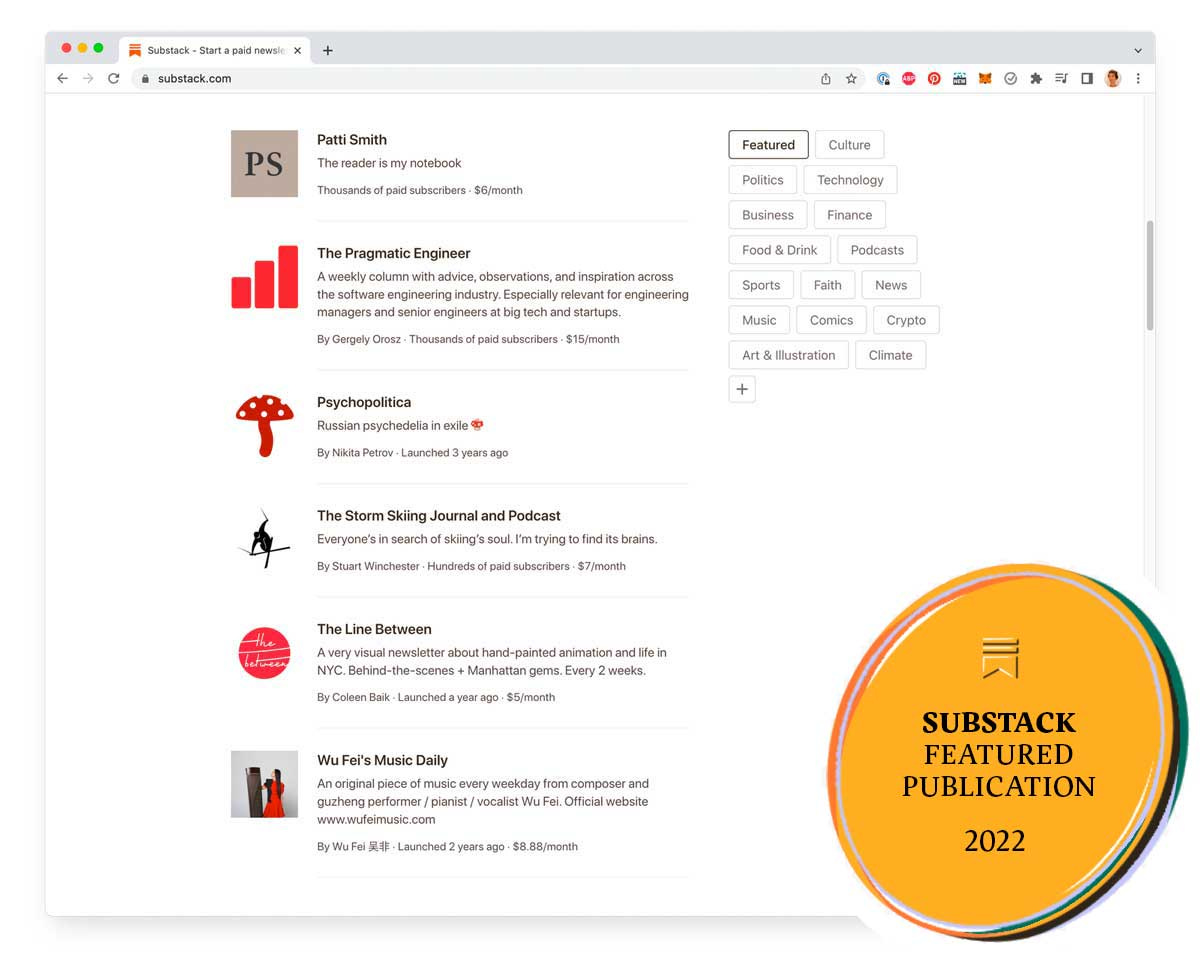The height and width of the screenshot is (975, 1200).
Task: Click the skier logo of Storm Skiing
Action: point(264,539)
